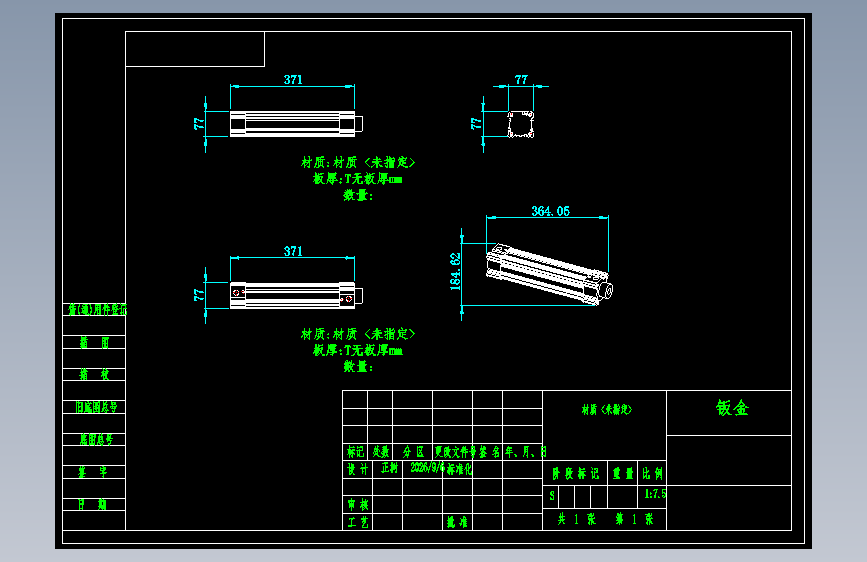Select the 标准化 label
Viewport: 867px width, 562px height.
click(x=459, y=469)
